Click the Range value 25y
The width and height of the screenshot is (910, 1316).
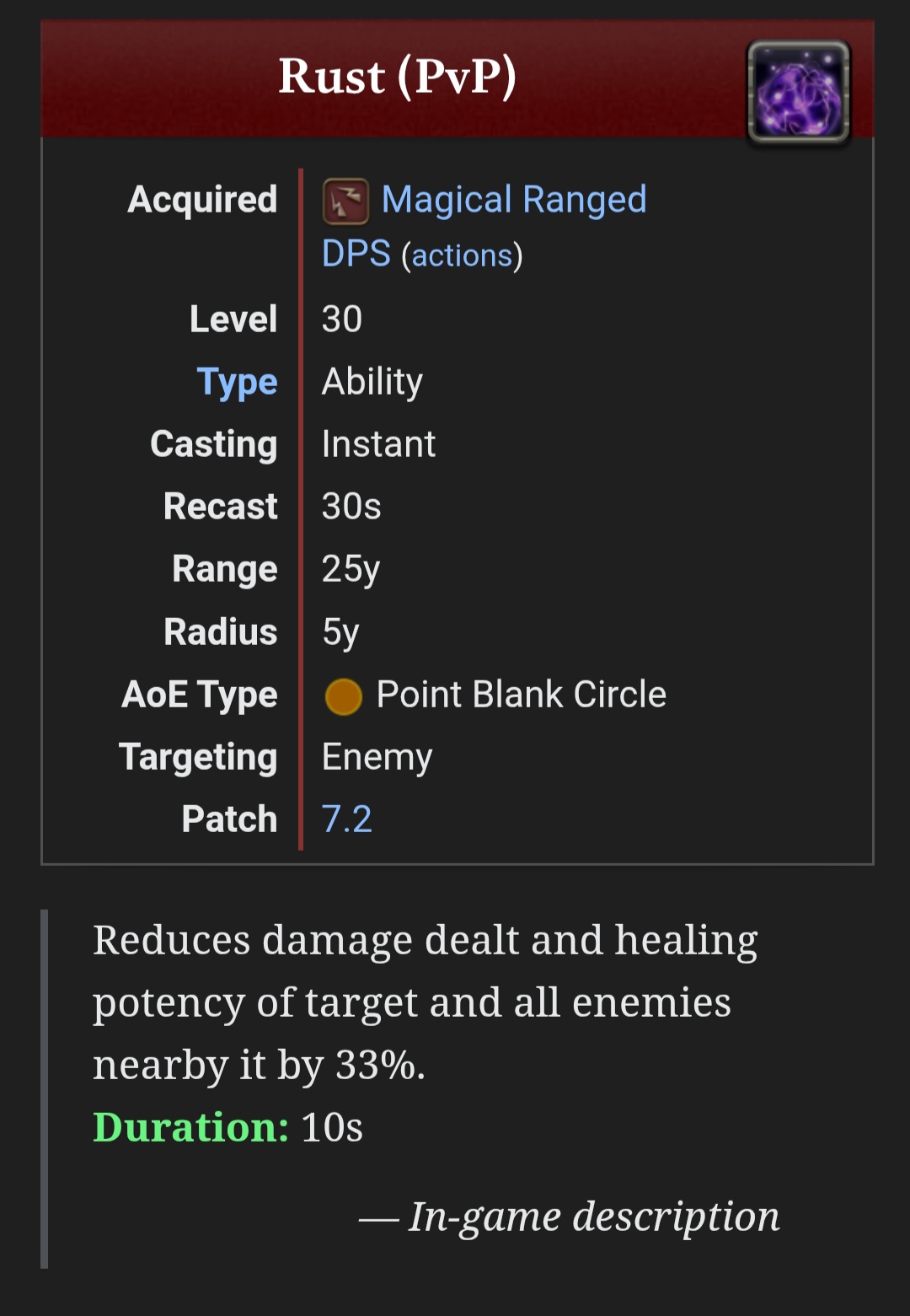tap(351, 570)
